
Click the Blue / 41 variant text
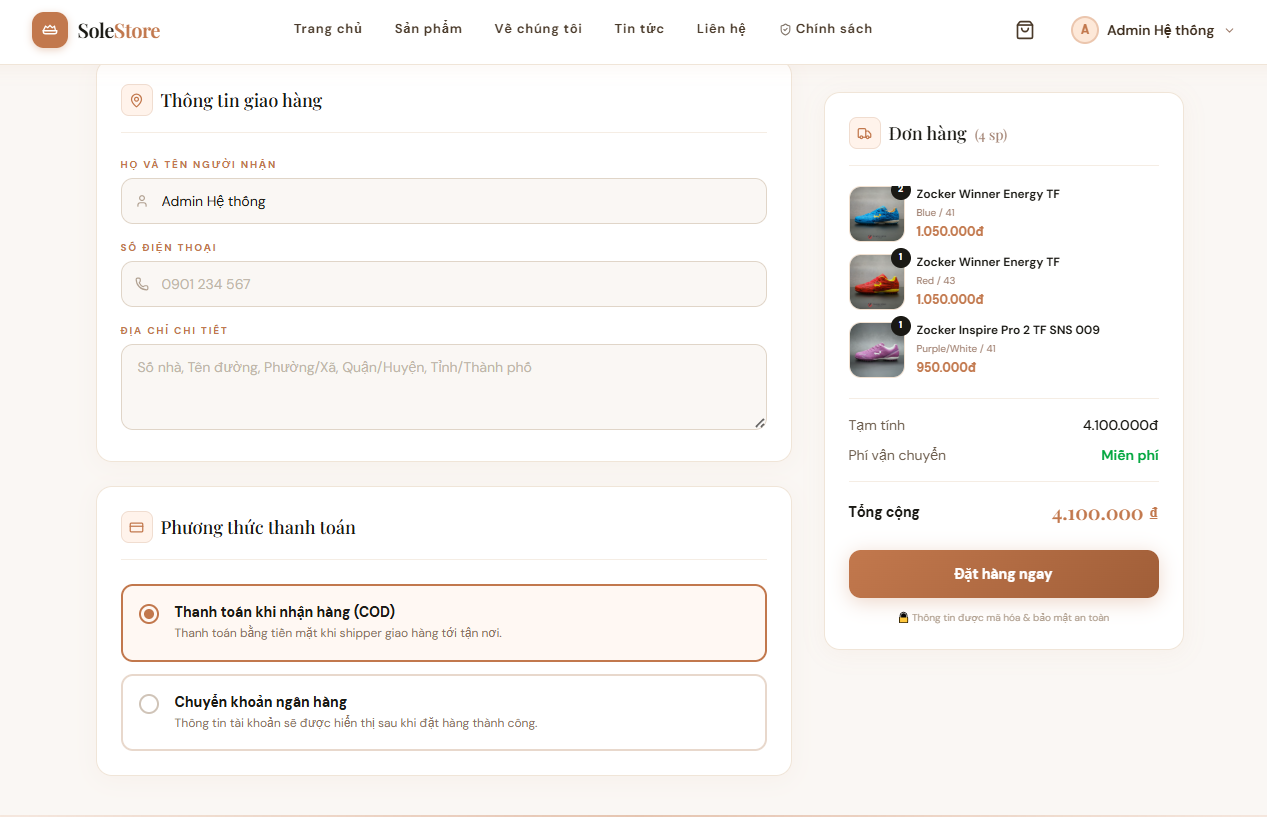(935, 213)
